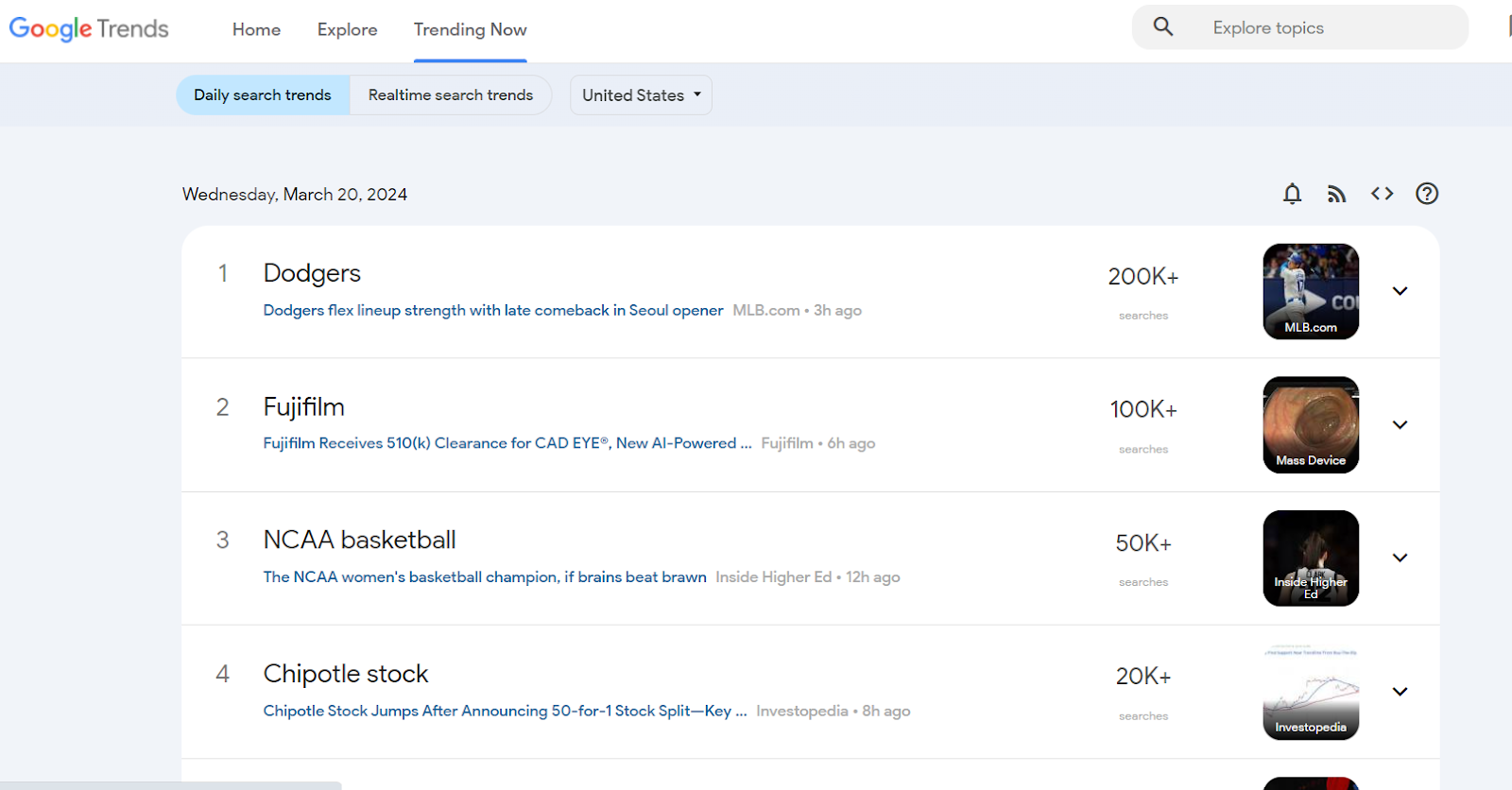Go to the Home tab
This screenshot has width=1512, height=790.
pyautogui.click(x=256, y=29)
